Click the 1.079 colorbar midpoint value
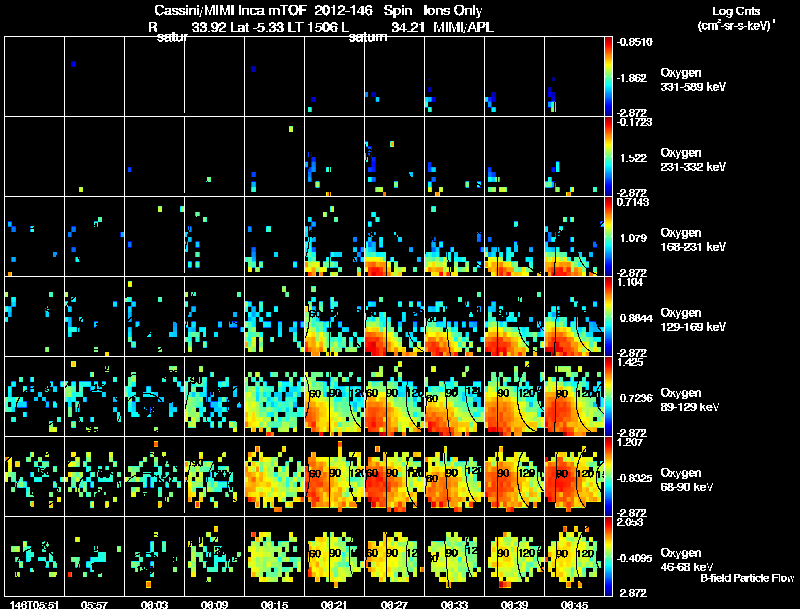The image size is (800, 609). 633,238
